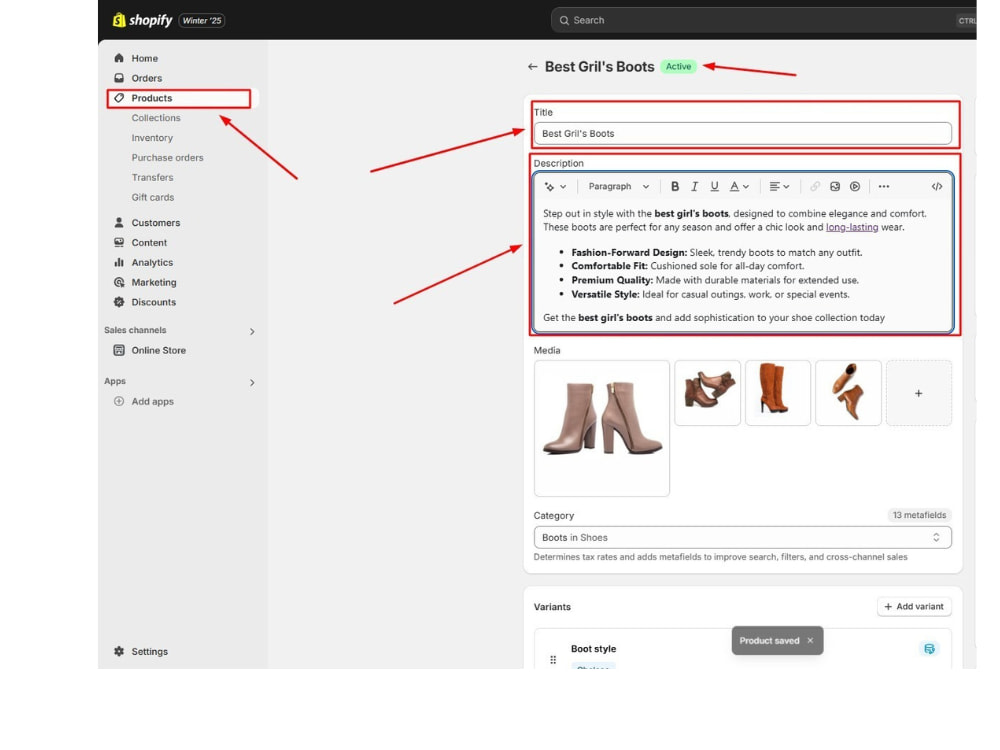The image size is (1000, 750).
Task: Click the insert link icon
Action: coord(815,186)
